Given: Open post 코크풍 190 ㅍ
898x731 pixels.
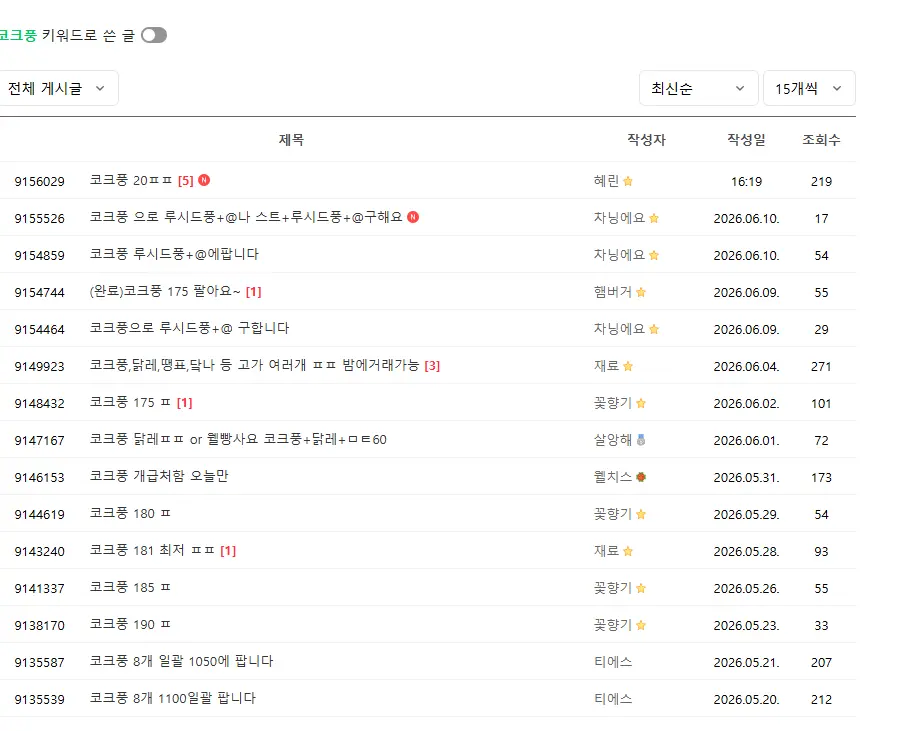Looking at the screenshot, I should [x=130, y=624].
